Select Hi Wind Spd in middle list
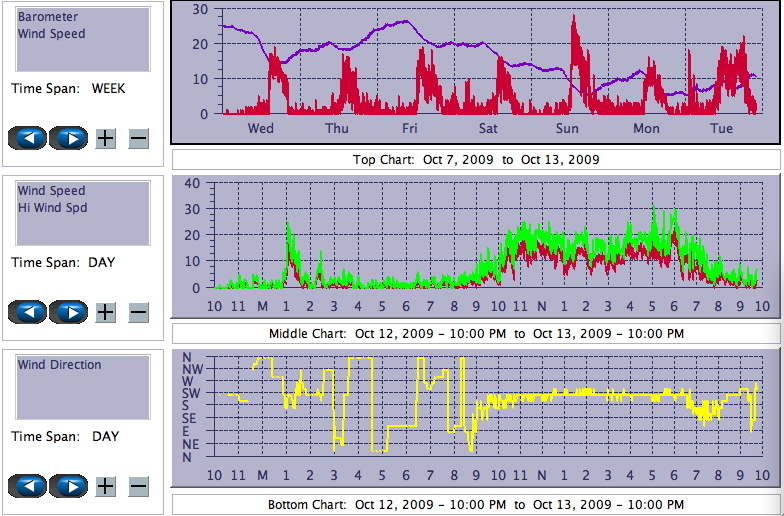 pos(52,207)
